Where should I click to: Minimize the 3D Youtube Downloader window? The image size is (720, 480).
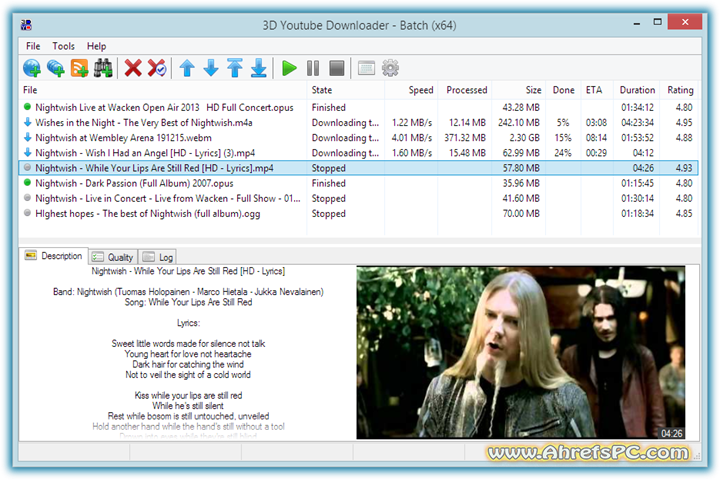(x=636, y=23)
